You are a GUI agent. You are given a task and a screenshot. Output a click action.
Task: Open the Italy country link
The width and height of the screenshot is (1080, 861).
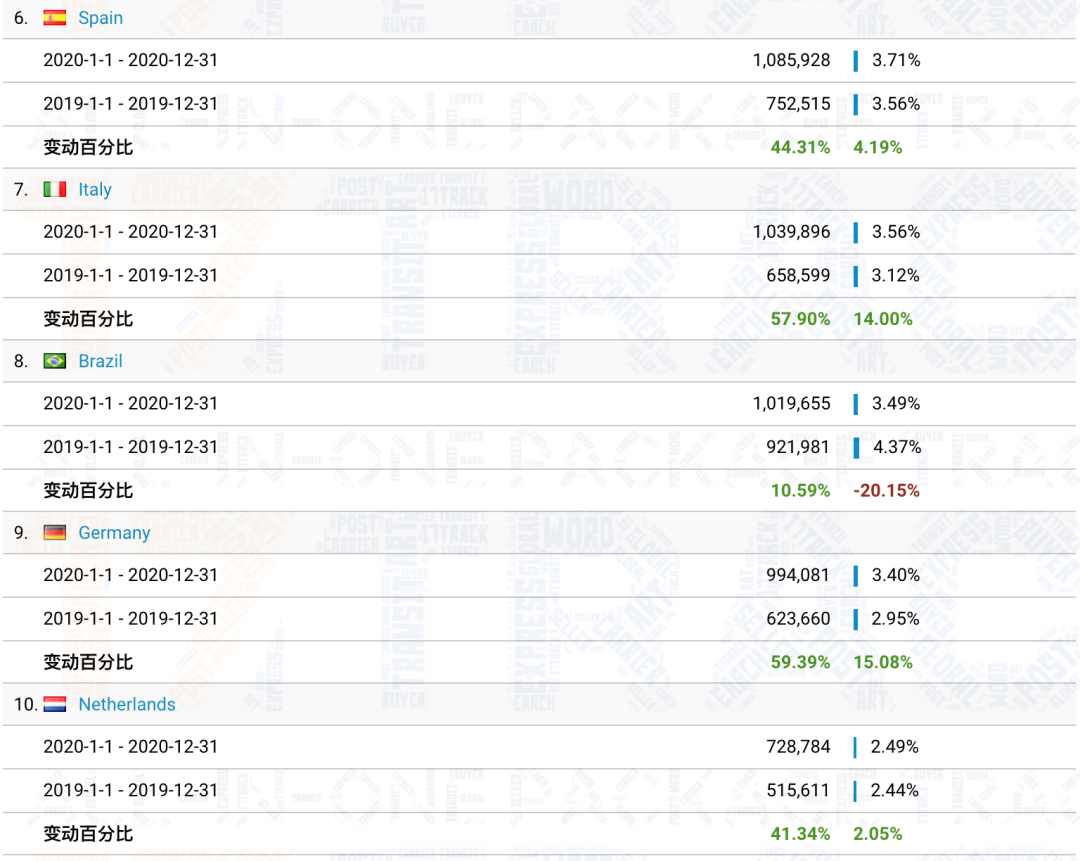(95, 190)
